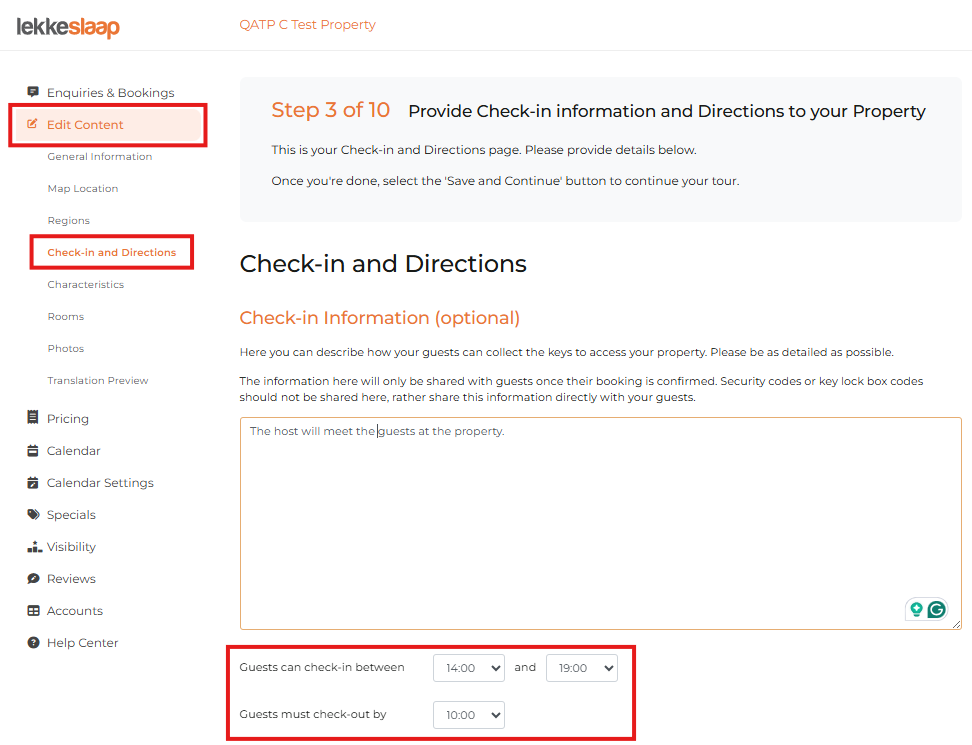Select Edit Content in the sidebar
The width and height of the screenshot is (972, 745).
pos(108,125)
